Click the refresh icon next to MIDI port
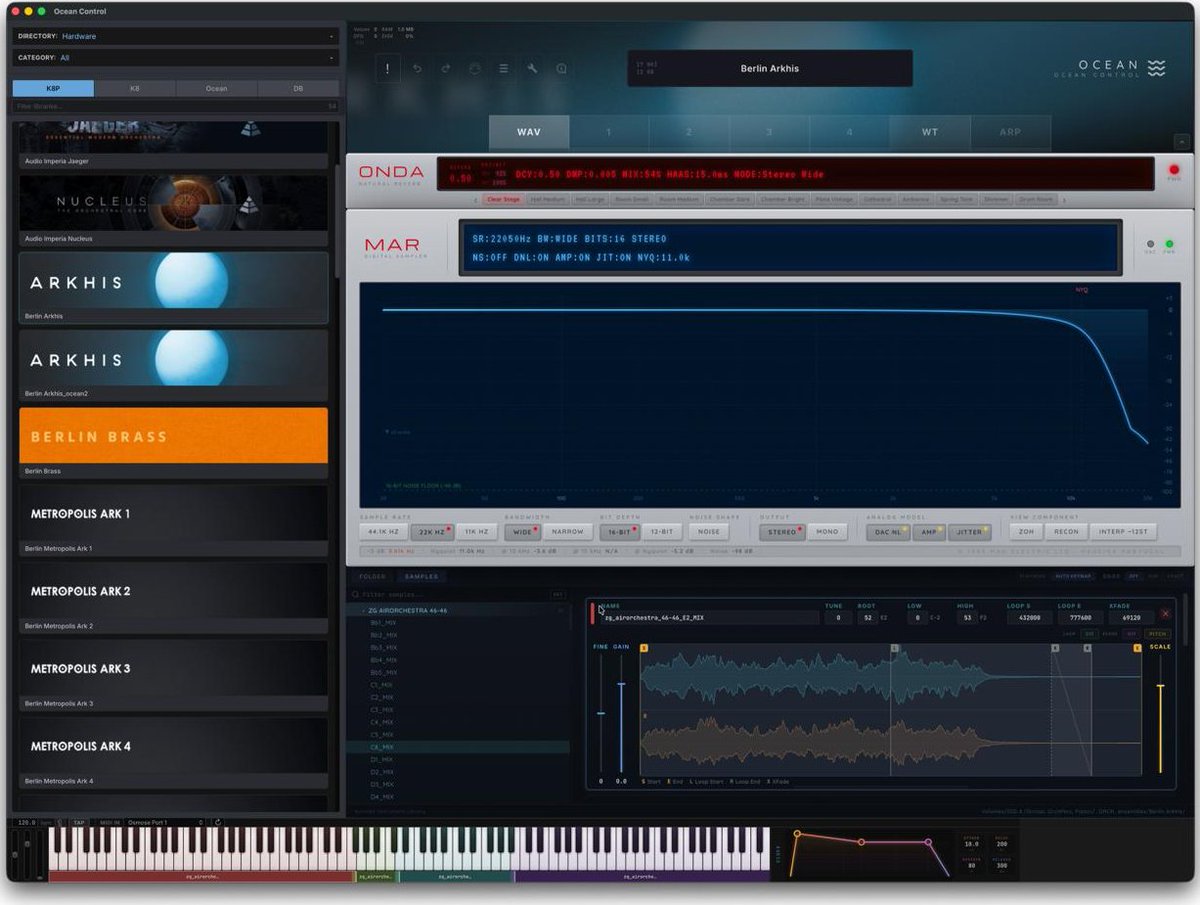 point(218,823)
